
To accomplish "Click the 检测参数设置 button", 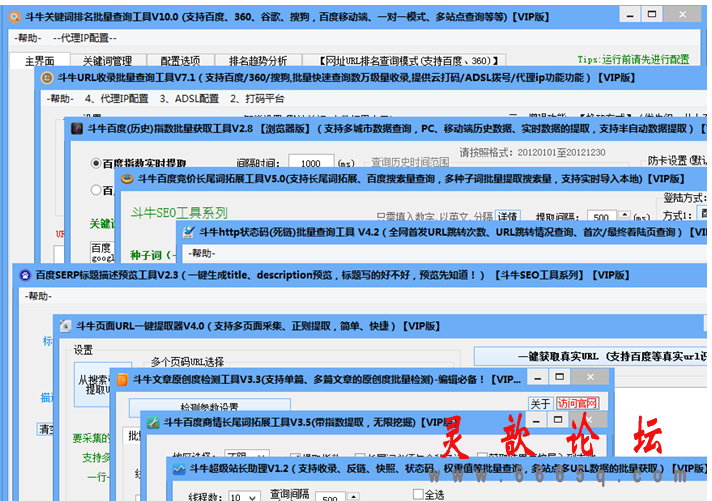I will [209, 407].
